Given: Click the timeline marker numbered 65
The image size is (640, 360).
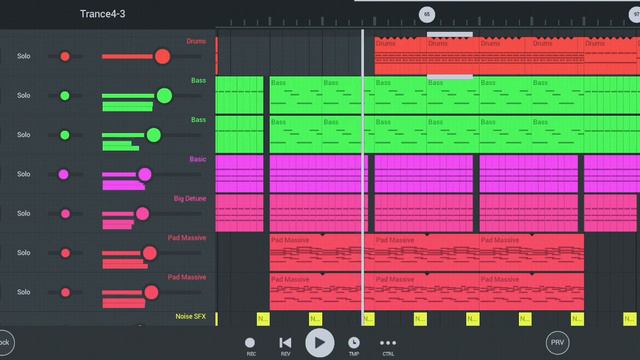Looking at the screenshot, I should click(427, 14).
